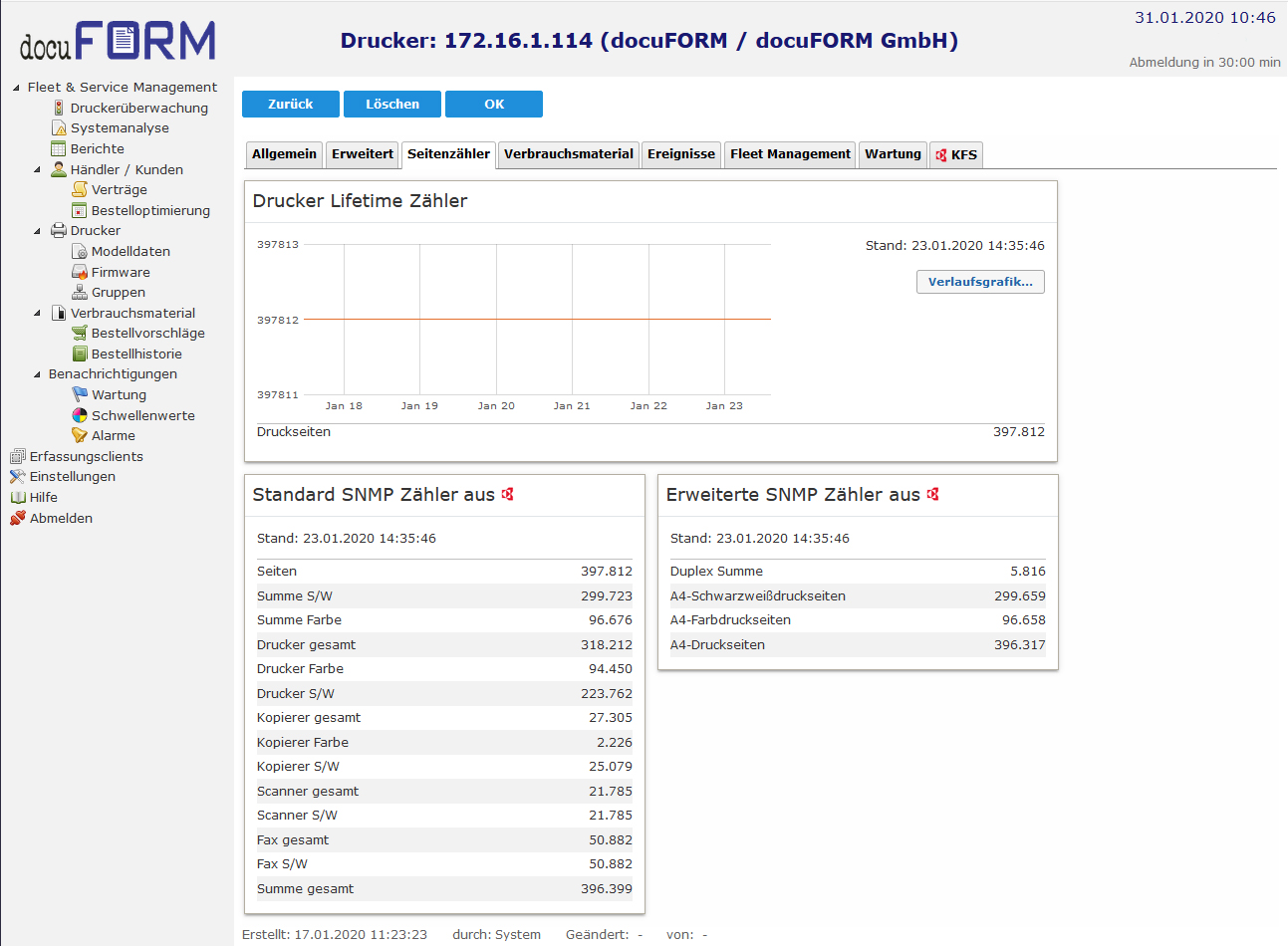Collapse the Drucker tree node
1288x946 pixels.
[x=37, y=231]
